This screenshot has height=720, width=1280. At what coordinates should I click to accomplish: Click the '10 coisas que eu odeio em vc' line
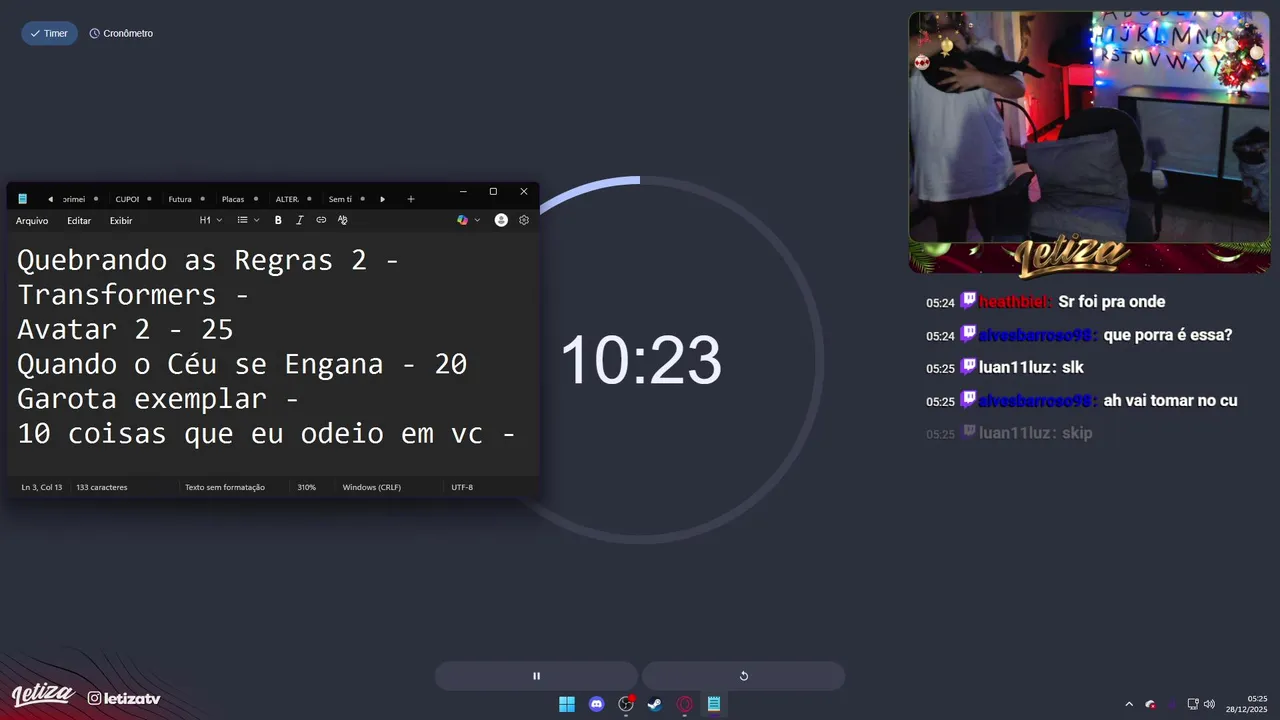[266, 434]
